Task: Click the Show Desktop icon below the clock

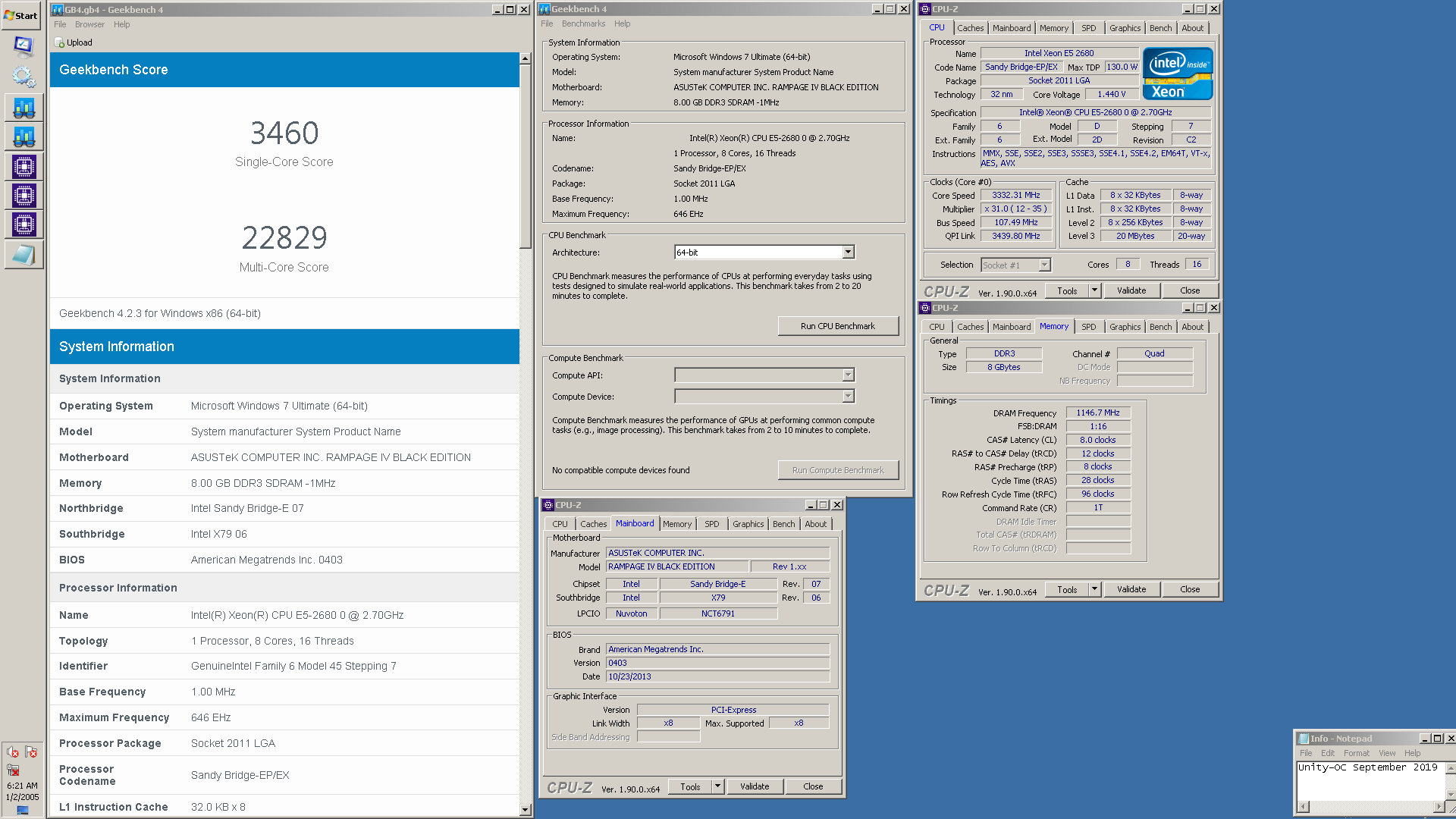Action: (23, 810)
